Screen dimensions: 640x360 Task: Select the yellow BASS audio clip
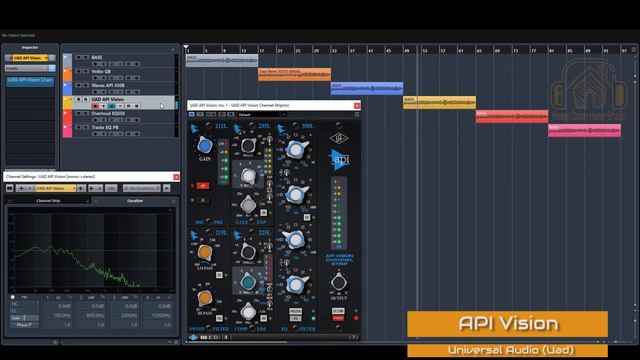click(440, 102)
